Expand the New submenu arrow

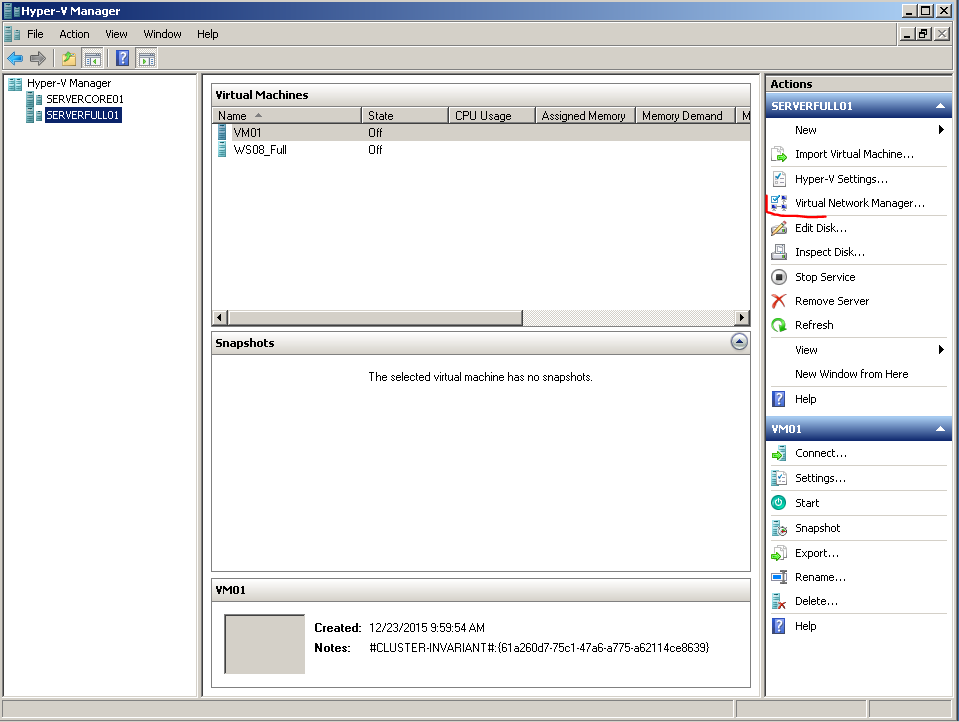click(x=941, y=130)
